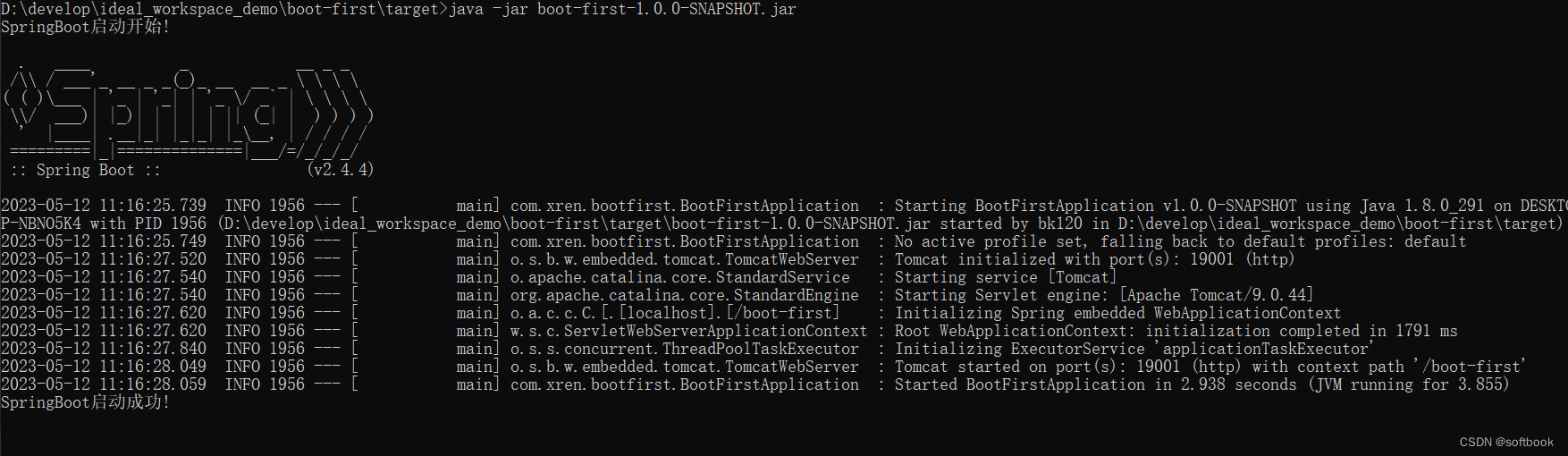Click the "SpringBoot启动开始!" line

(x=85, y=27)
